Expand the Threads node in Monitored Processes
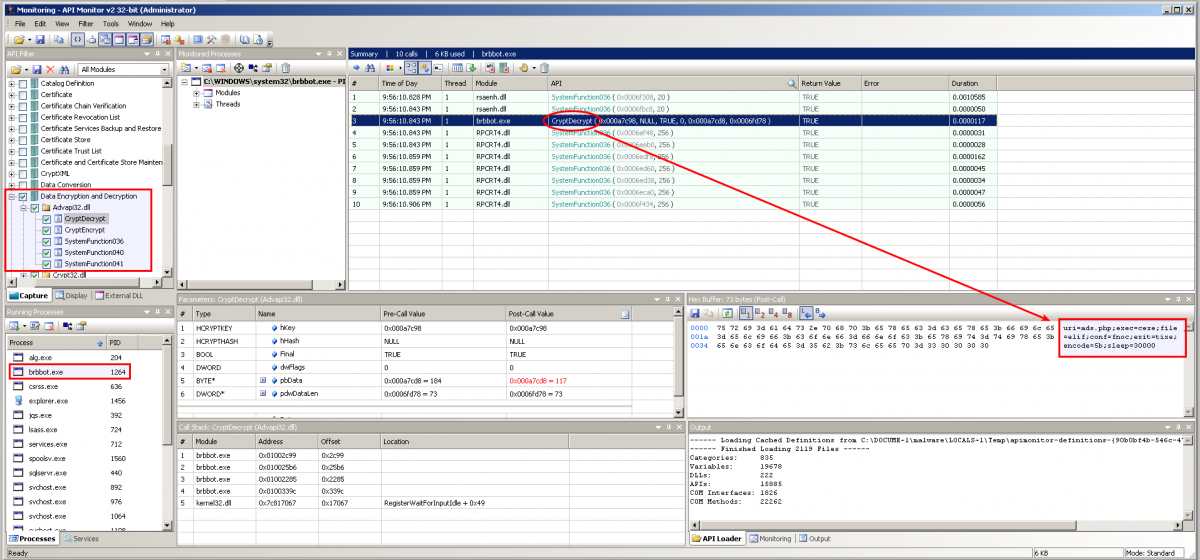This screenshot has height=560, width=1200. 197,104
